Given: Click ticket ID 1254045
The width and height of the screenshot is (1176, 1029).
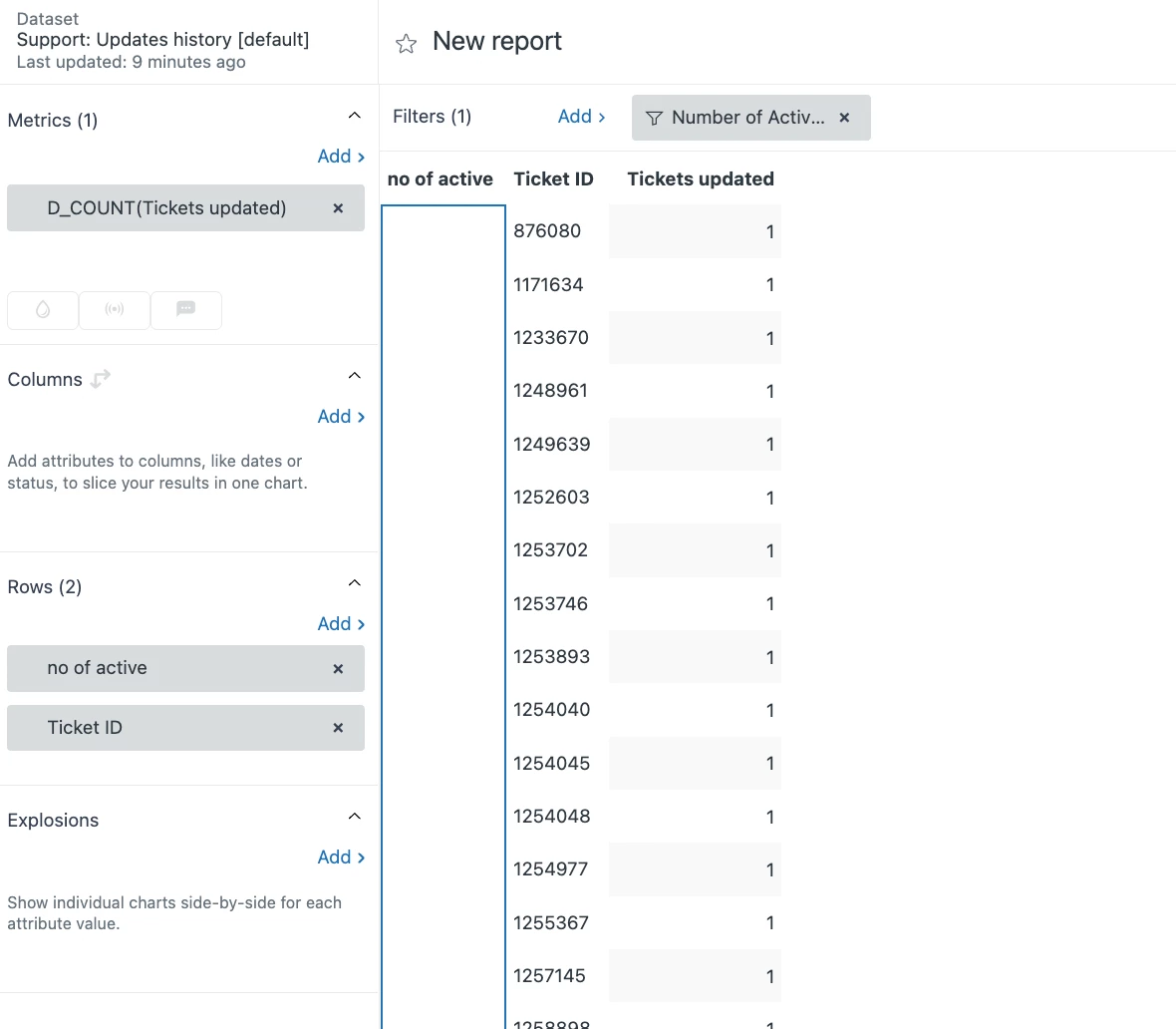Looking at the screenshot, I should (x=551, y=764).
